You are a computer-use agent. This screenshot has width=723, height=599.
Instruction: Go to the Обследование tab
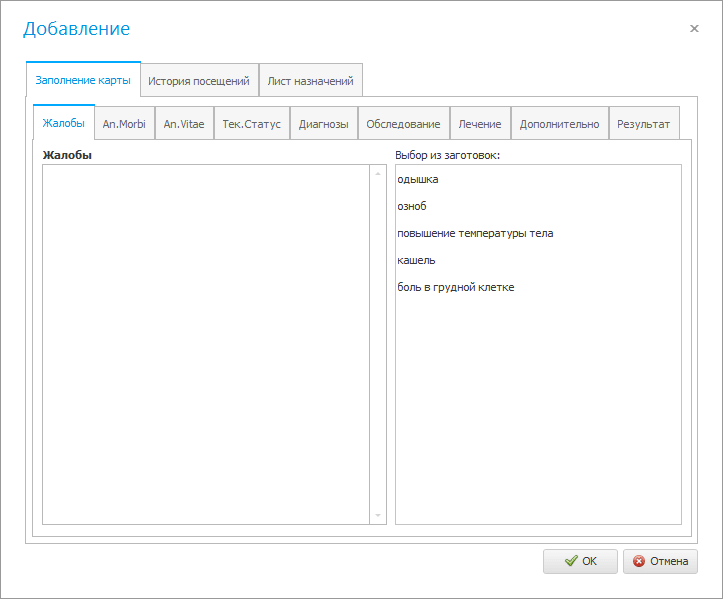[403, 124]
